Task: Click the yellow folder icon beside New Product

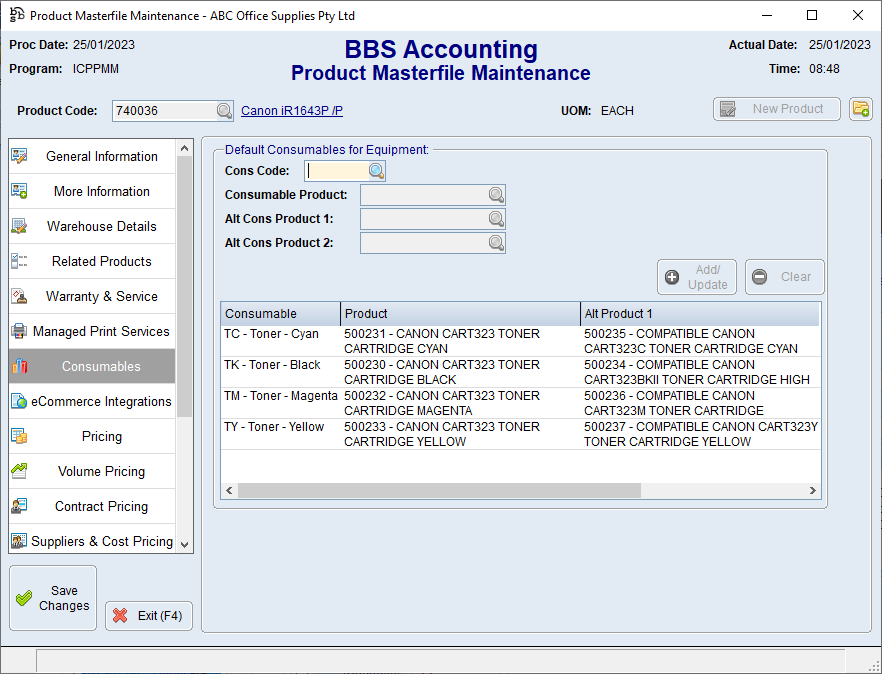Action: [860, 109]
